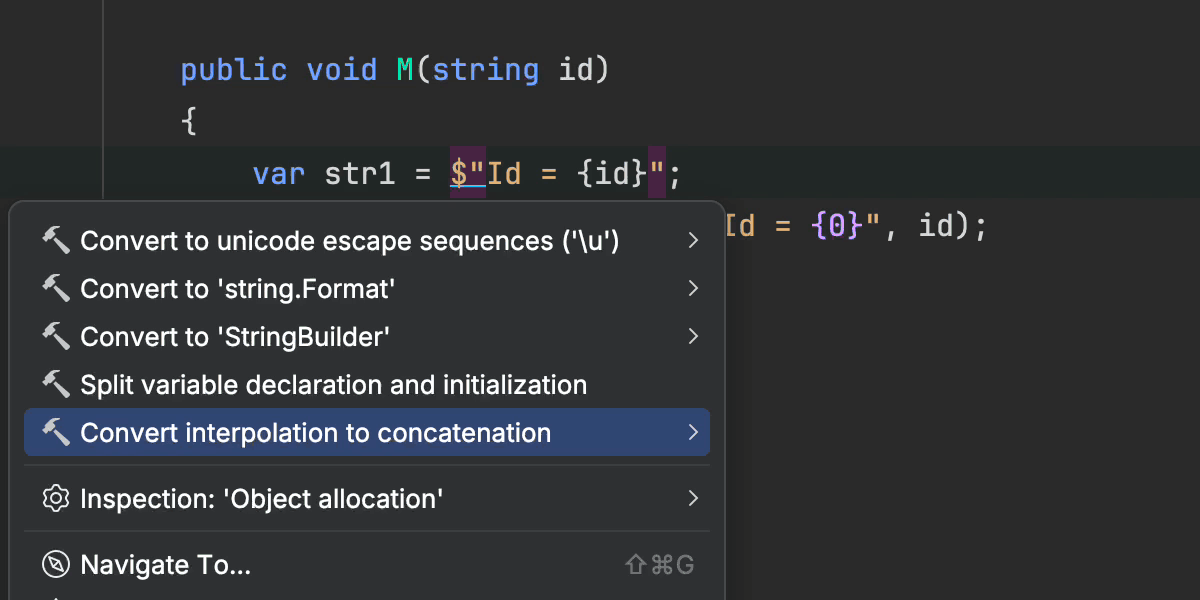Click the M method name in declaration
1200x600 pixels.
[x=405, y=71]
